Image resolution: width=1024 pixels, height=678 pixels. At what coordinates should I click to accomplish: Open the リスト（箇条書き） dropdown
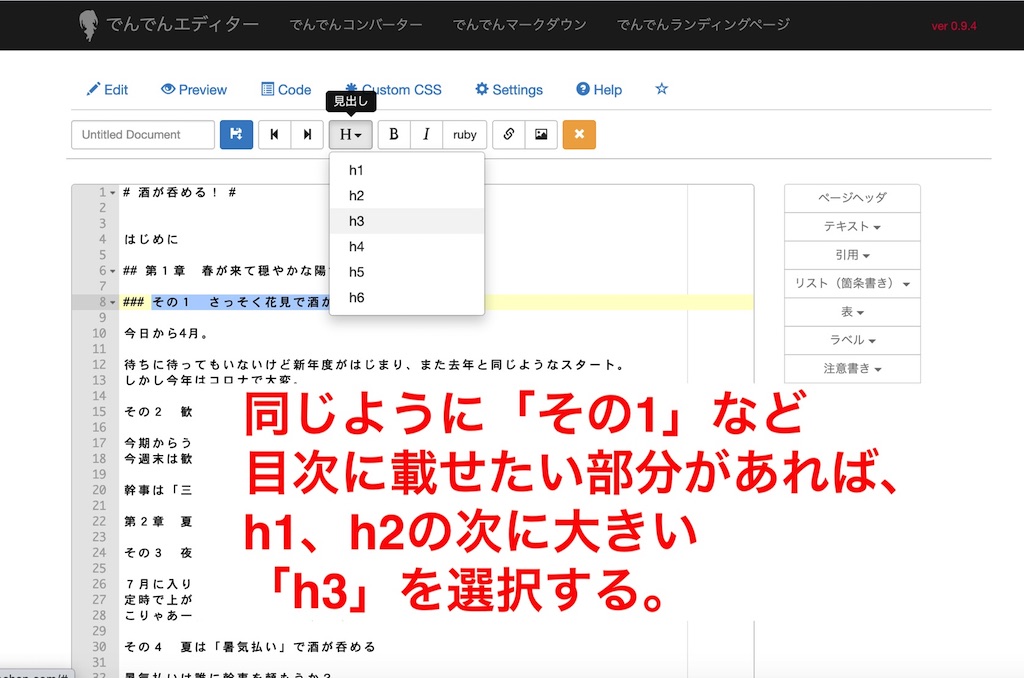coord(852,284)
